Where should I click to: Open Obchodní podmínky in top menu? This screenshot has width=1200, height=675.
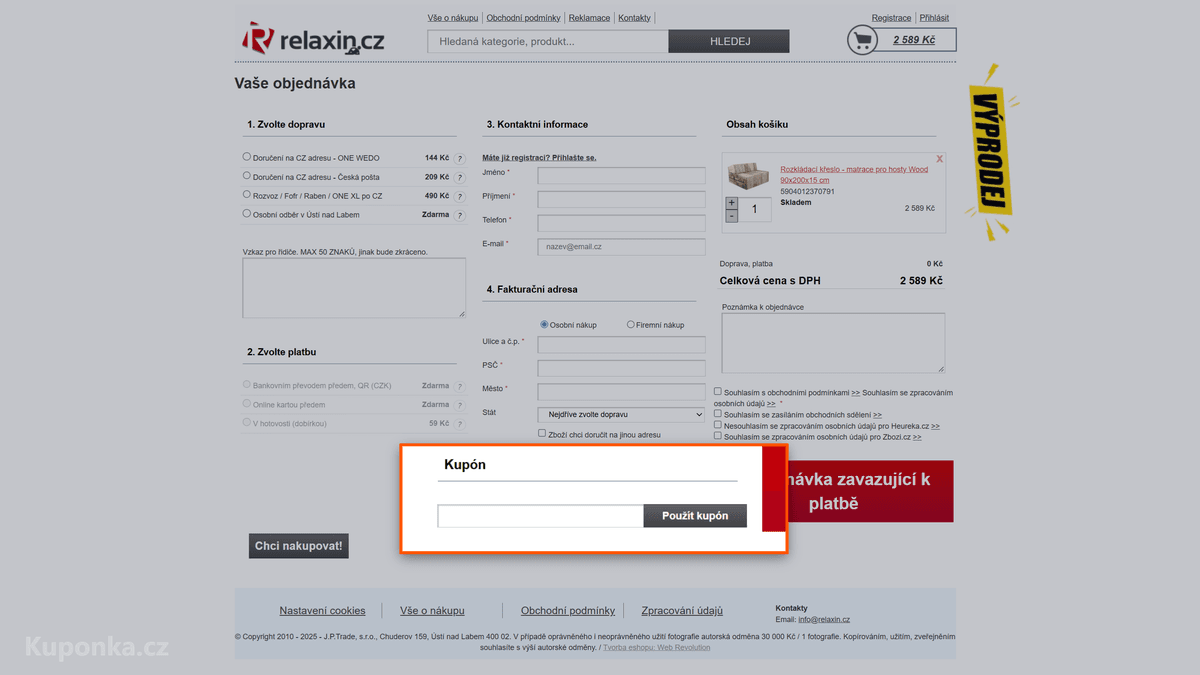pyautogui.click(x=524, y=18)
